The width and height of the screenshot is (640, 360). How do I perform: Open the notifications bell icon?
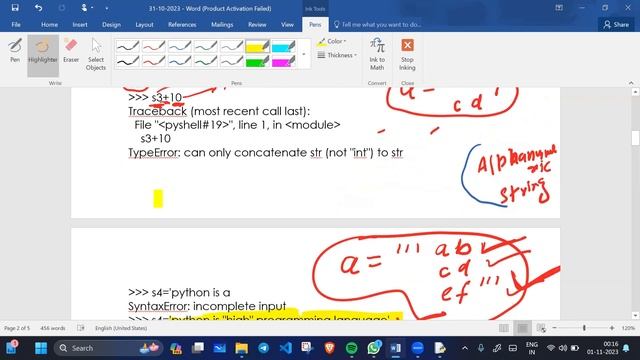pos(626,348)
